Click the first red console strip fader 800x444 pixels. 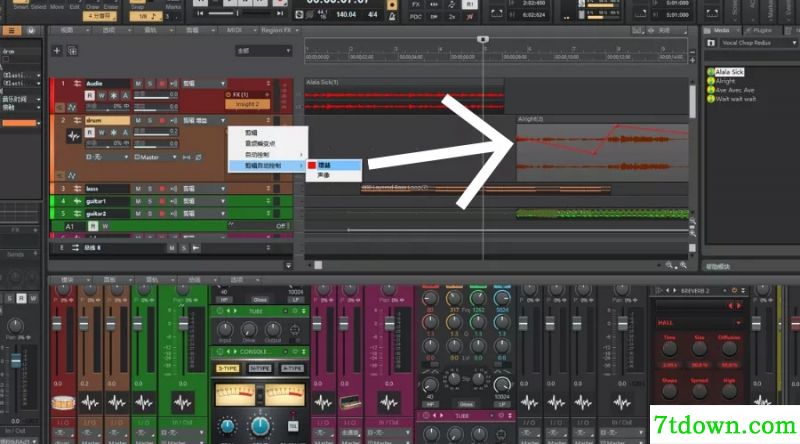point(57,324)
